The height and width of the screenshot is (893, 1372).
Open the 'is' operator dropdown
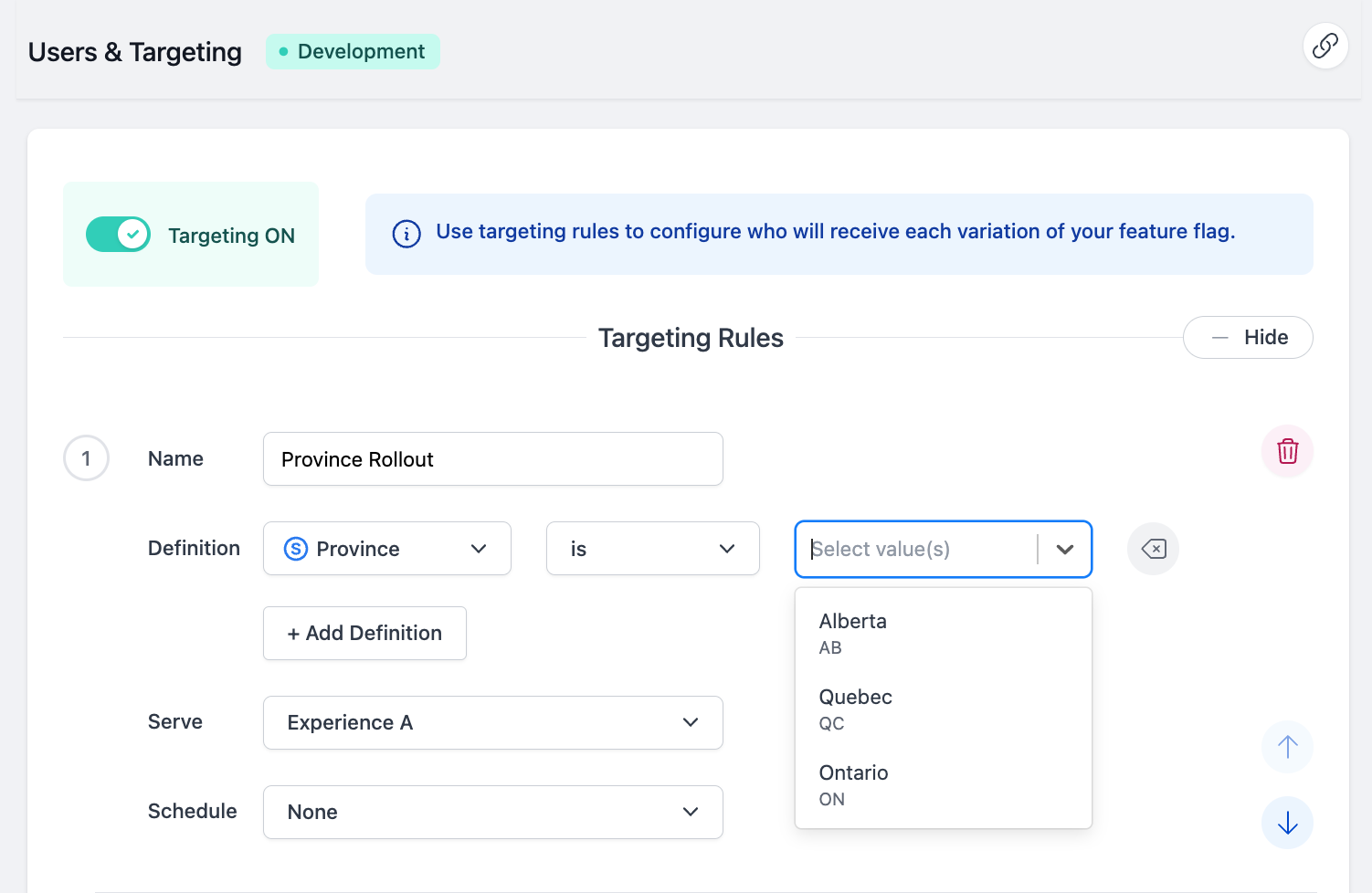(652, 548)
